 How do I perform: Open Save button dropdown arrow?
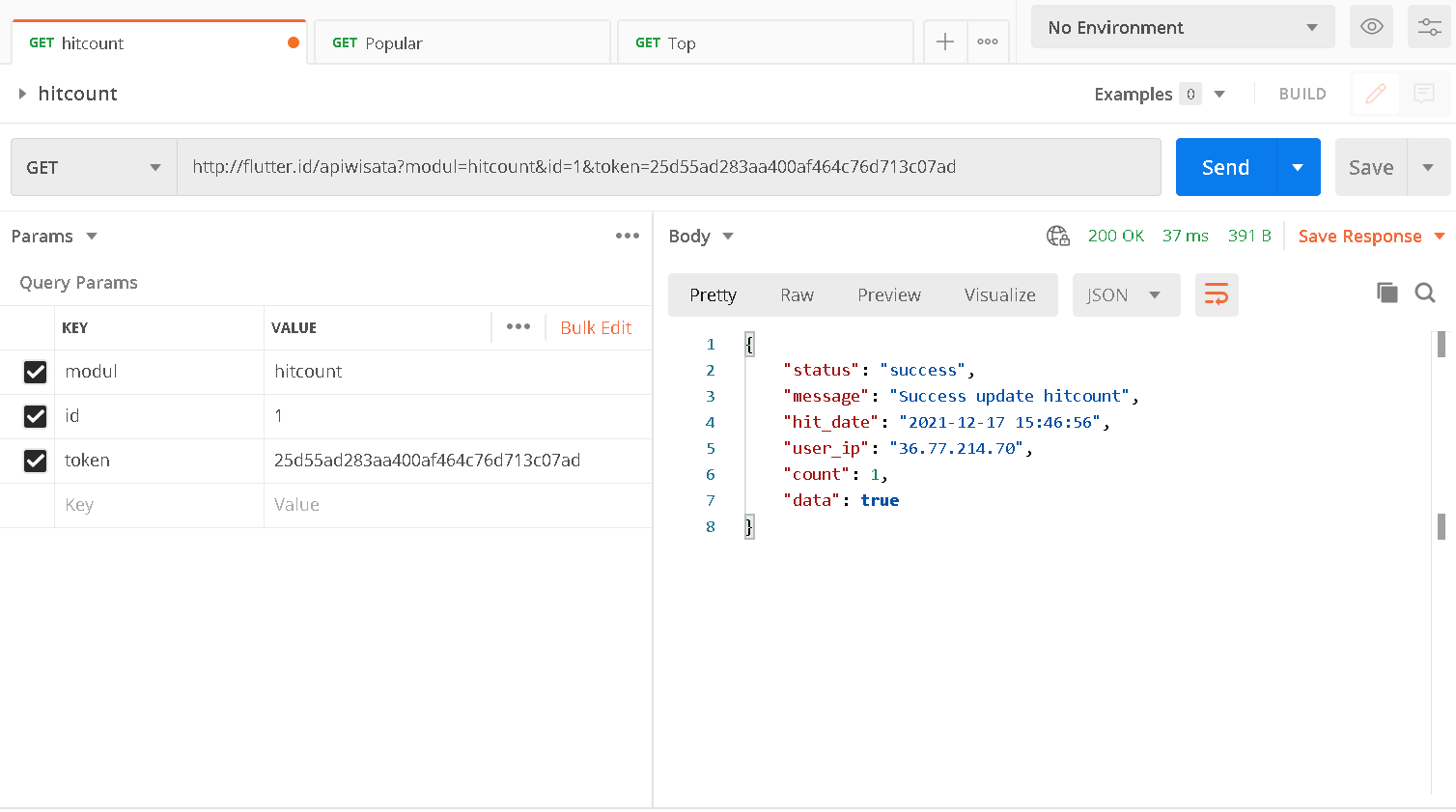1428,167
